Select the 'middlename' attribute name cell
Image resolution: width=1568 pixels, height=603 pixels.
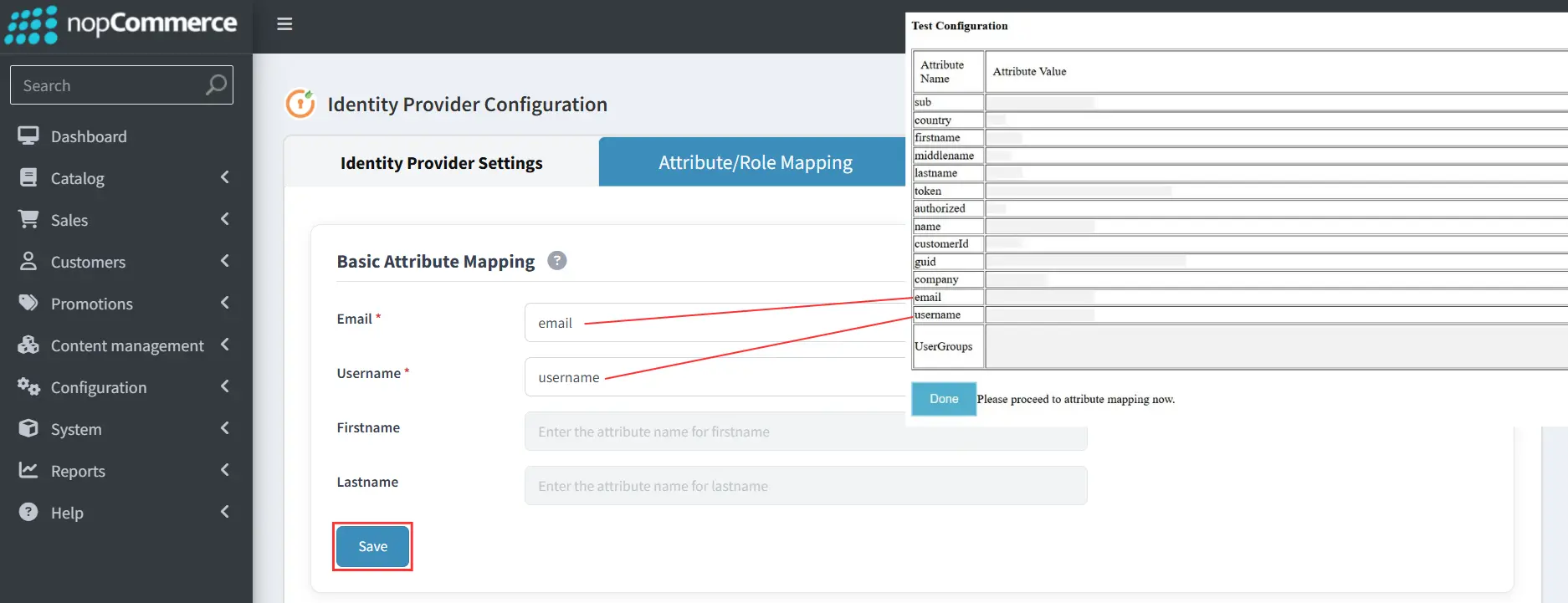click(948, 156)
